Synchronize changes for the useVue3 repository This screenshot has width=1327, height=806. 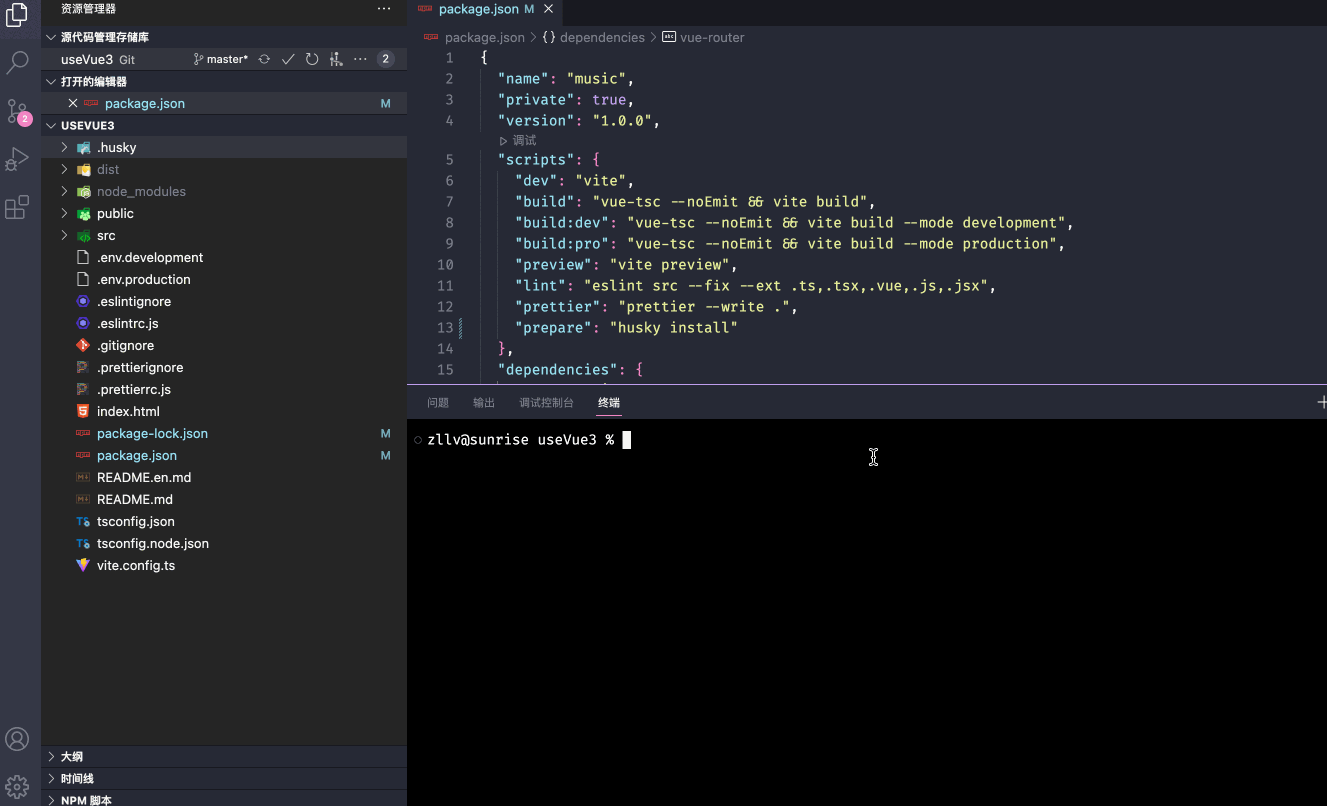coord(264,59)
